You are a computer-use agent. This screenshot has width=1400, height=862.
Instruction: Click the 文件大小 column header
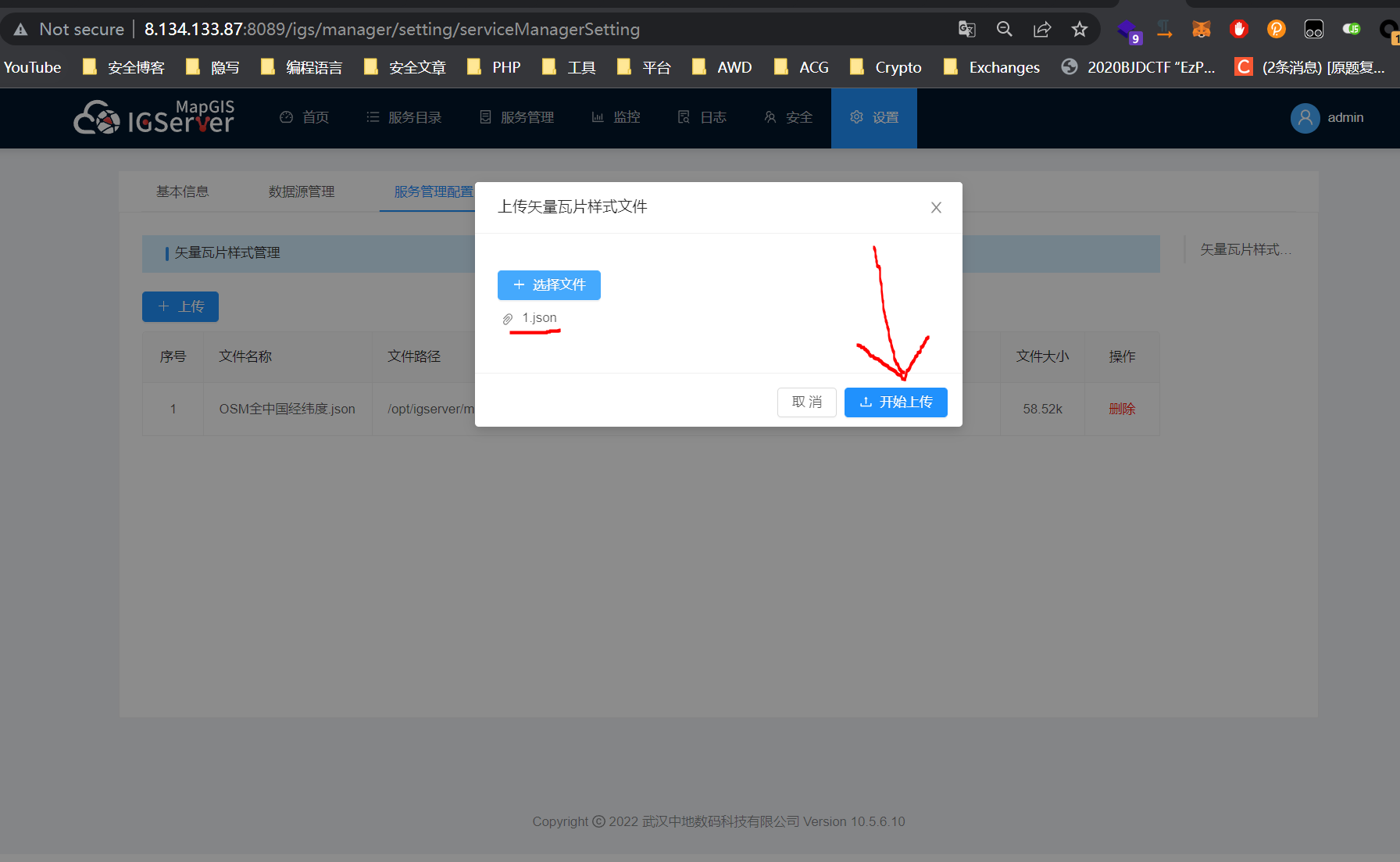coord(1042,356)
